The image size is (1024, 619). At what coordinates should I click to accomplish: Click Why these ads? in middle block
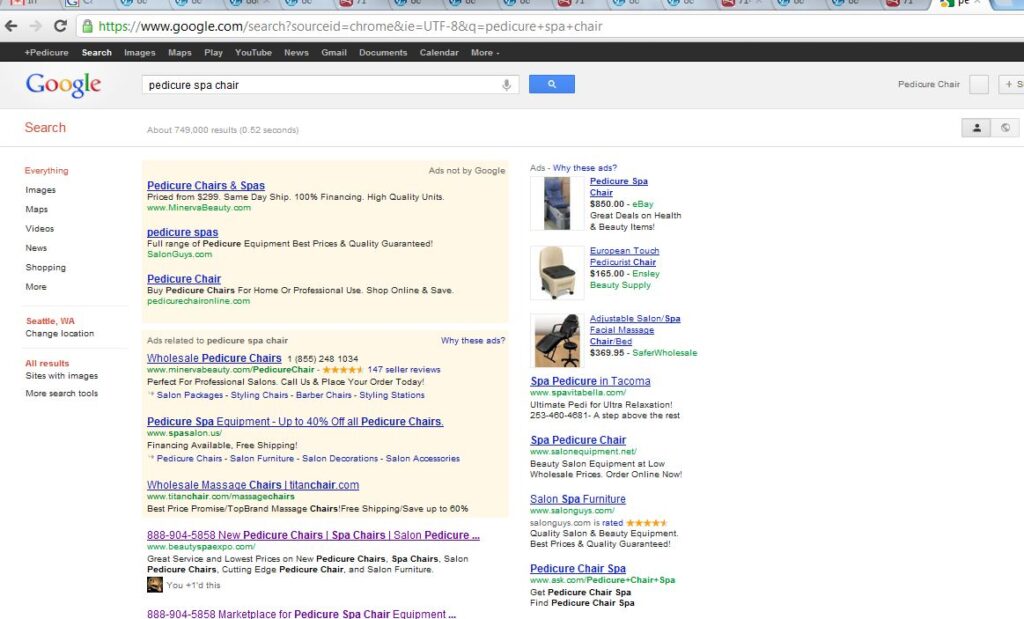point(473,341)
